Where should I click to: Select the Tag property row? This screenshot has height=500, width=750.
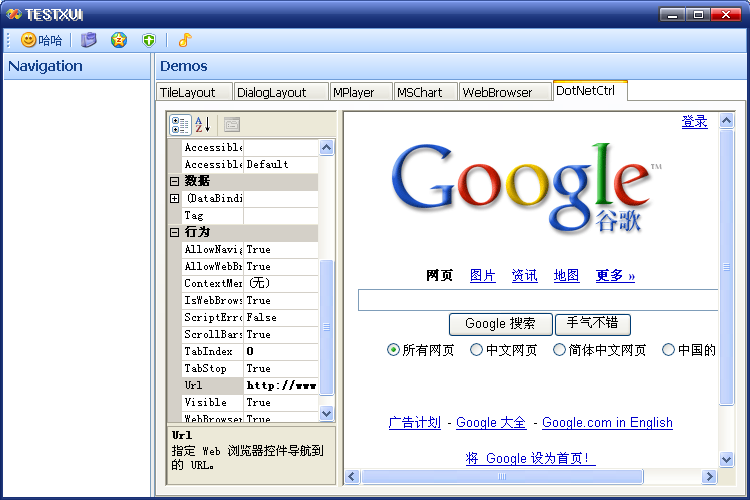250,216
